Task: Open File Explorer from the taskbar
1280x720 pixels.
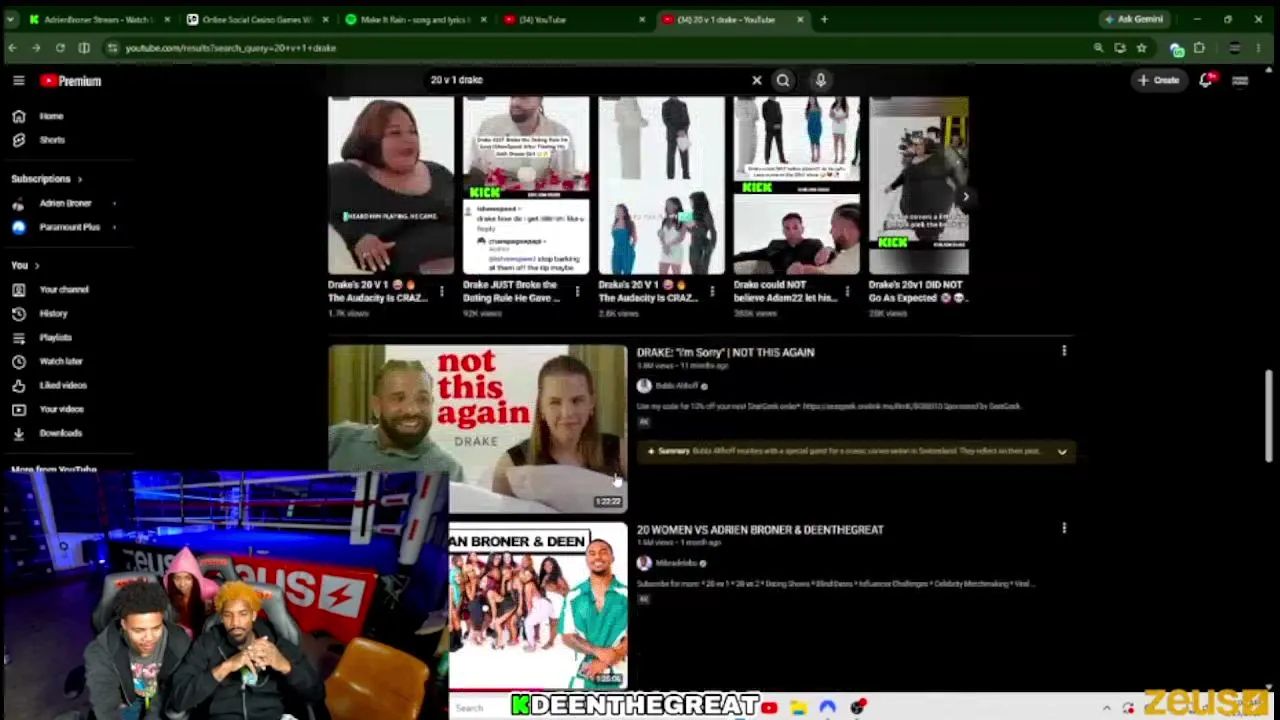Action: point(798,708)
